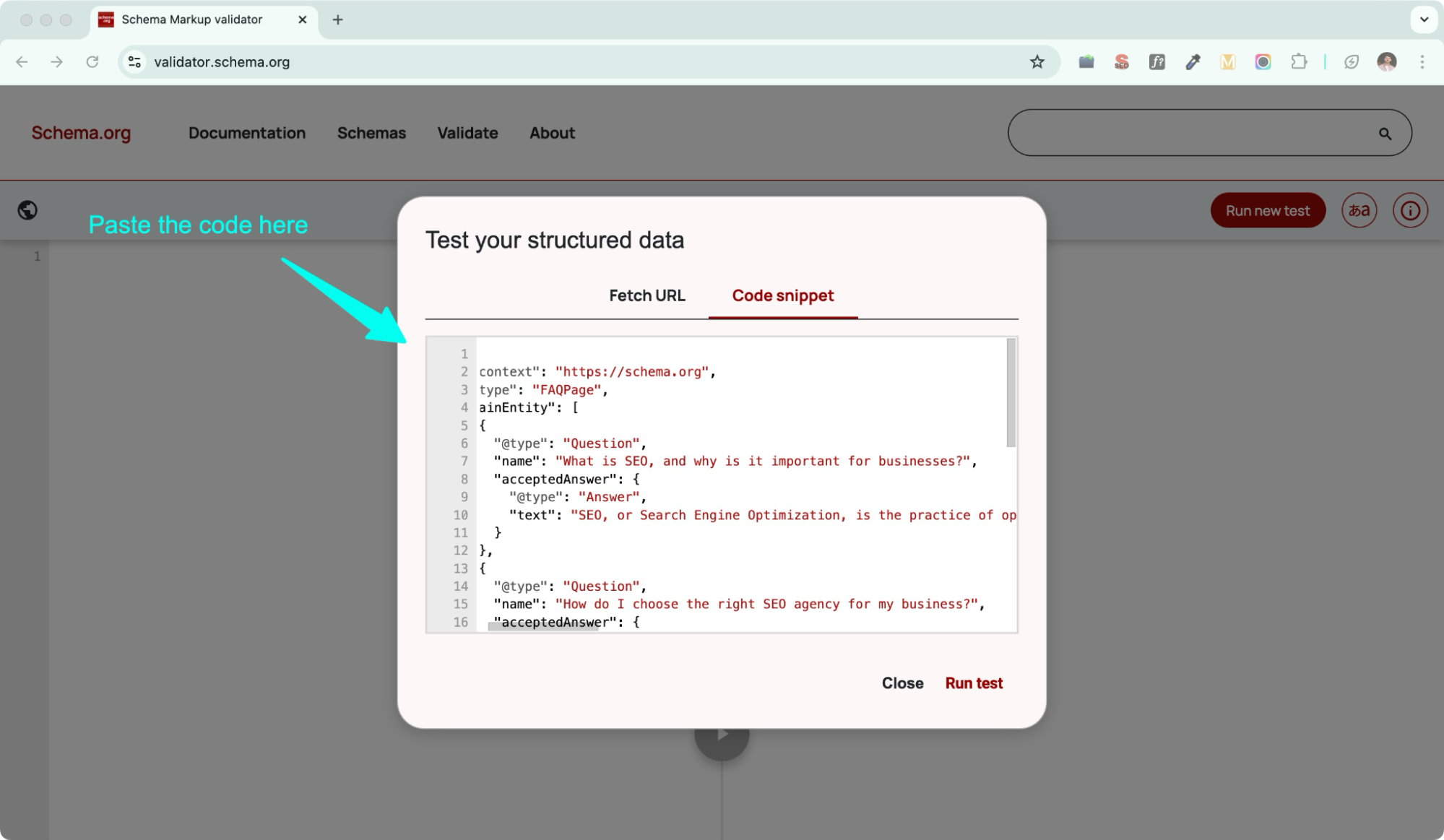Click the bookmark star in the address bar
This screenshot has width=1444, height=840.
1038,62
